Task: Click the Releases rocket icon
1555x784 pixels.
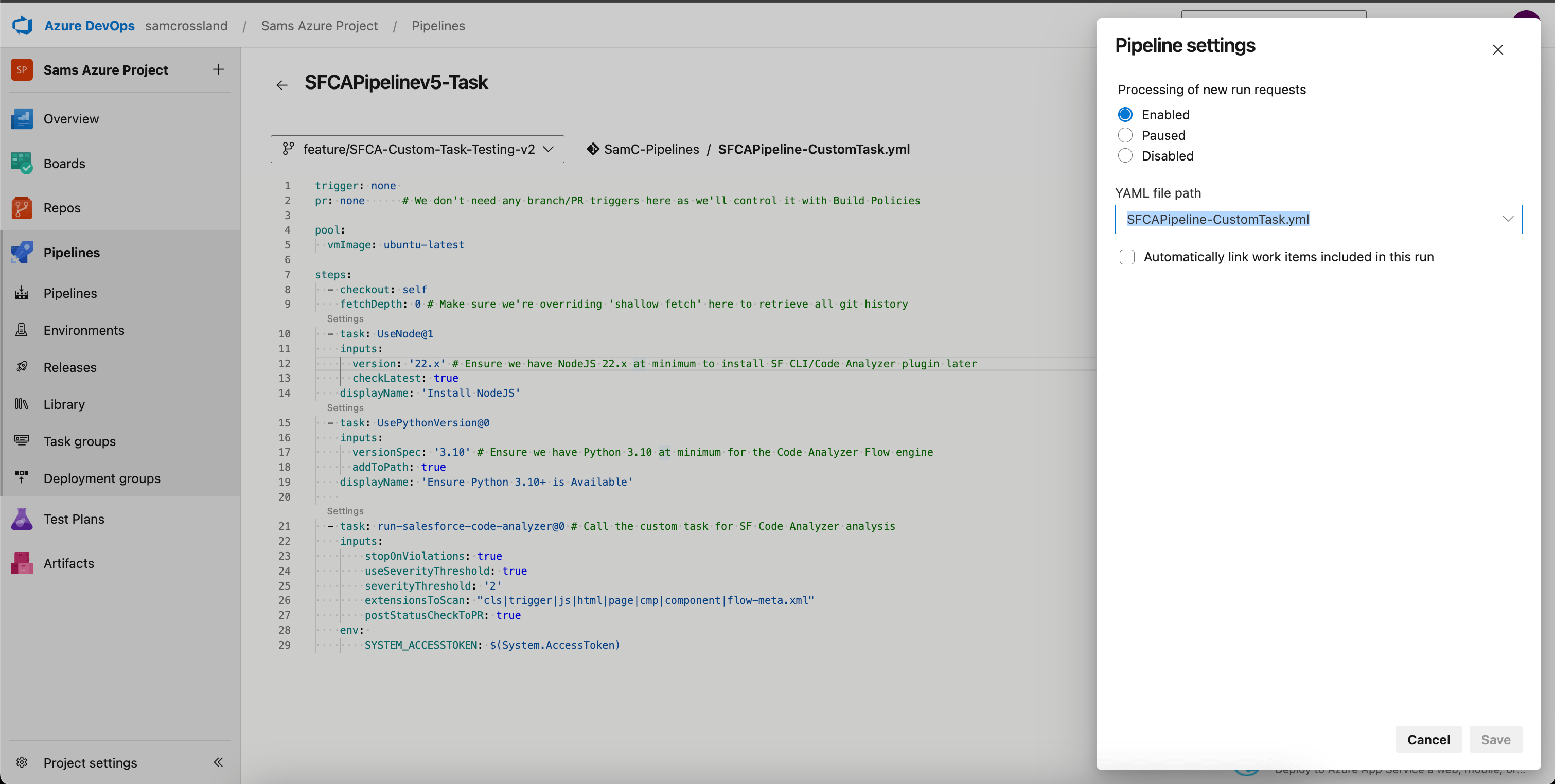Action: tap(22, 367)
